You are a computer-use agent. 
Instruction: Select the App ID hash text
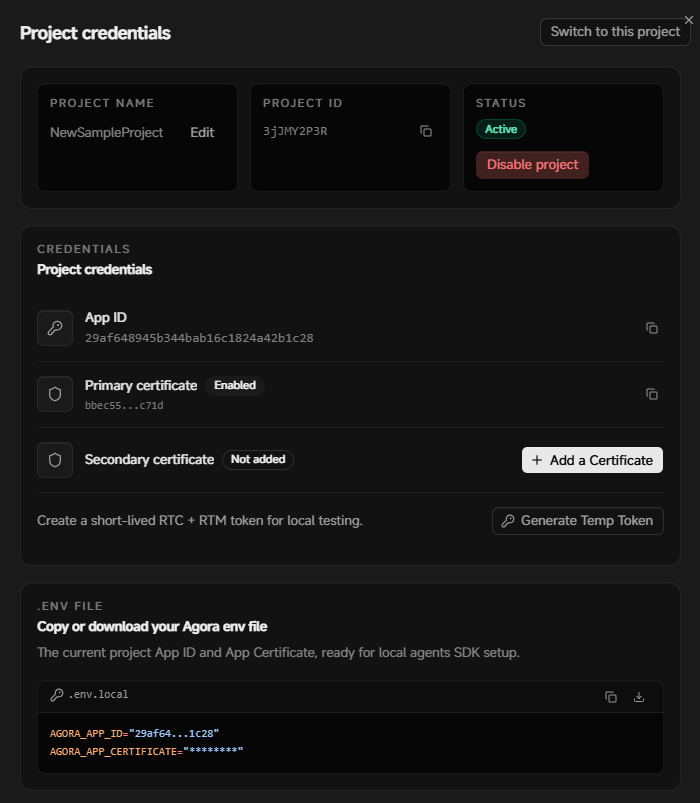tap(199, 338)
